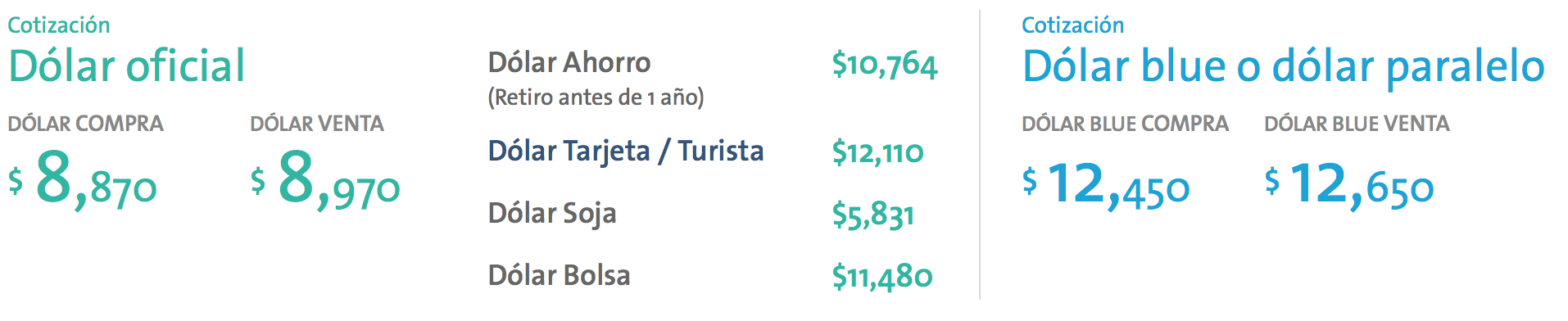Click the Dólar oficial heading
Viewport: 1568px width, 321px height.
(x=126, y=66)
